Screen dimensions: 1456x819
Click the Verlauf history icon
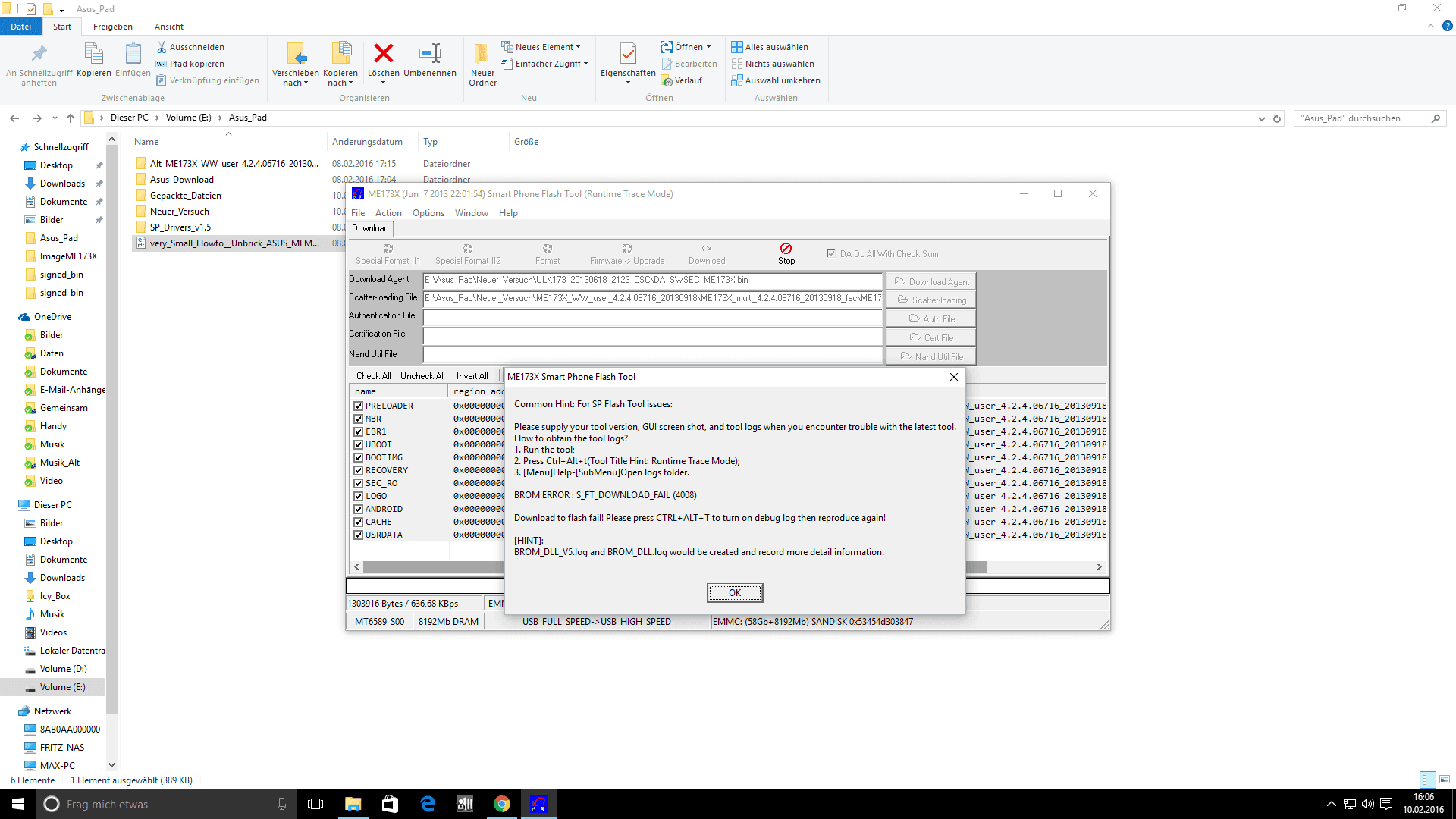coord(667,80)
